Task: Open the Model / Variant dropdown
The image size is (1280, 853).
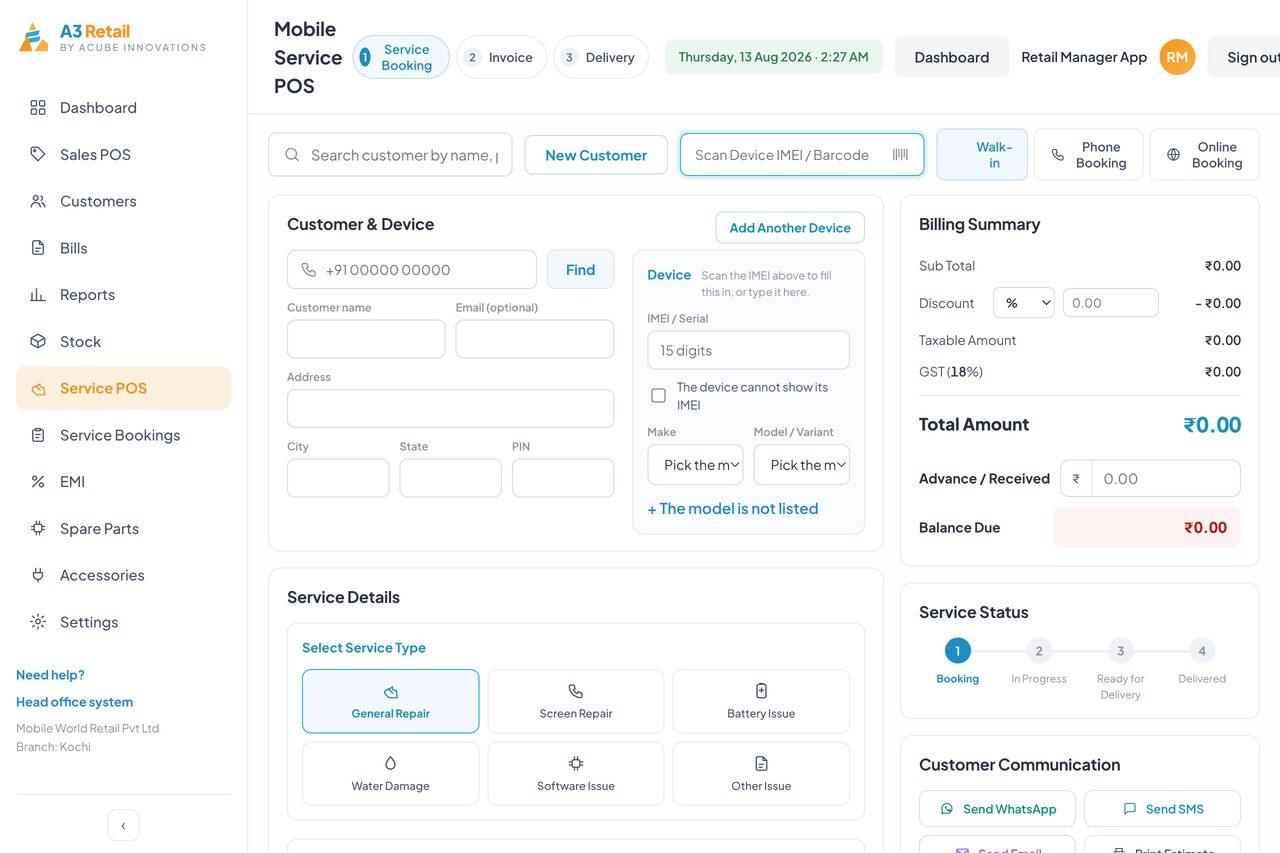Action: pyautogui.click(x=802, y=465)
